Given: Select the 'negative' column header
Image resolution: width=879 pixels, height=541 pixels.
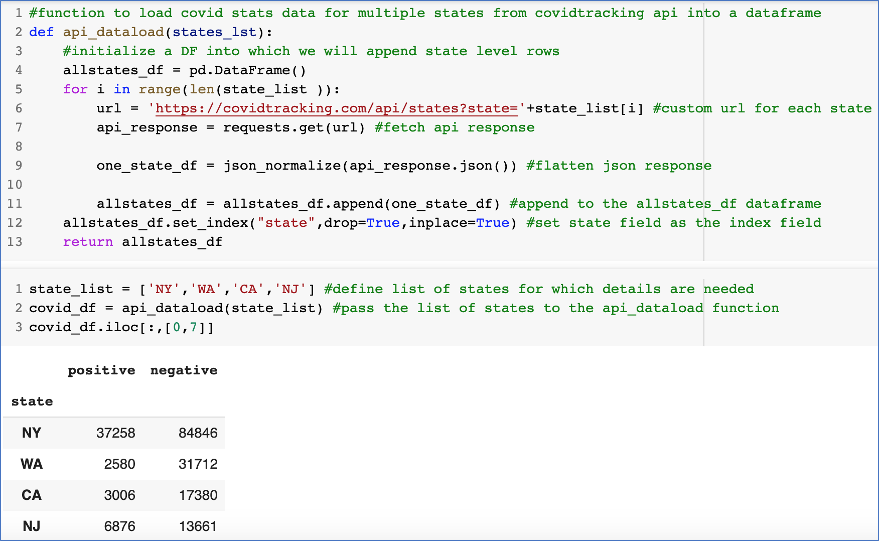Looking at the screenshot, I should point(184,370).
